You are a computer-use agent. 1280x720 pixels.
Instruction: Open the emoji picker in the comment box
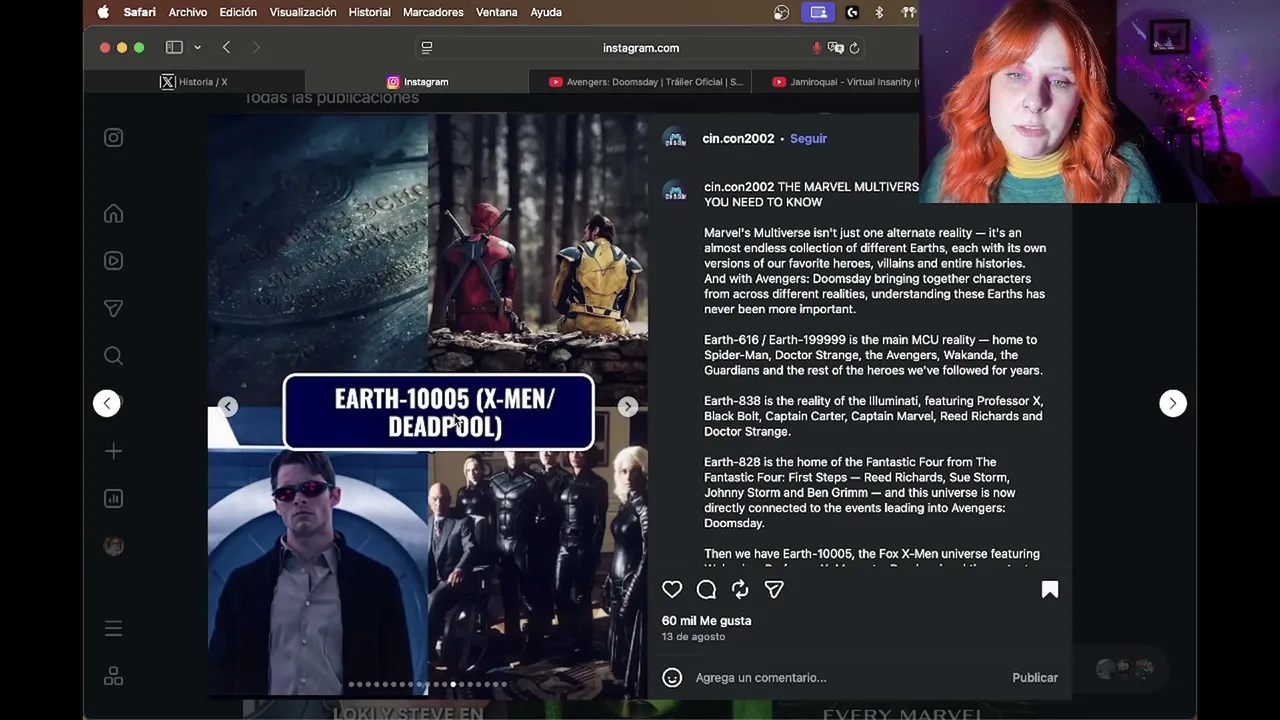(x=672, y=678)
